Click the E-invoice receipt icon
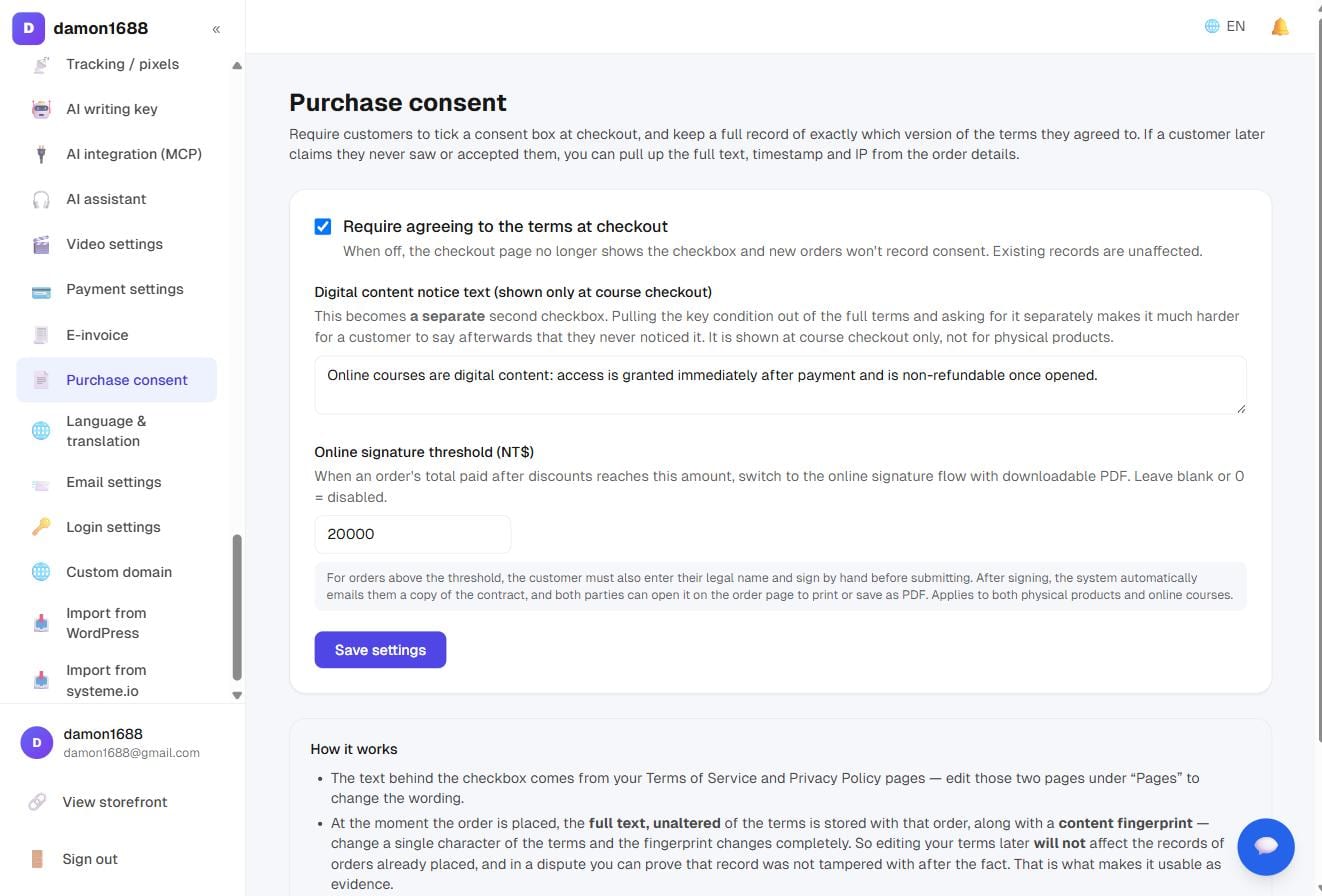 [x=41, y=335]
